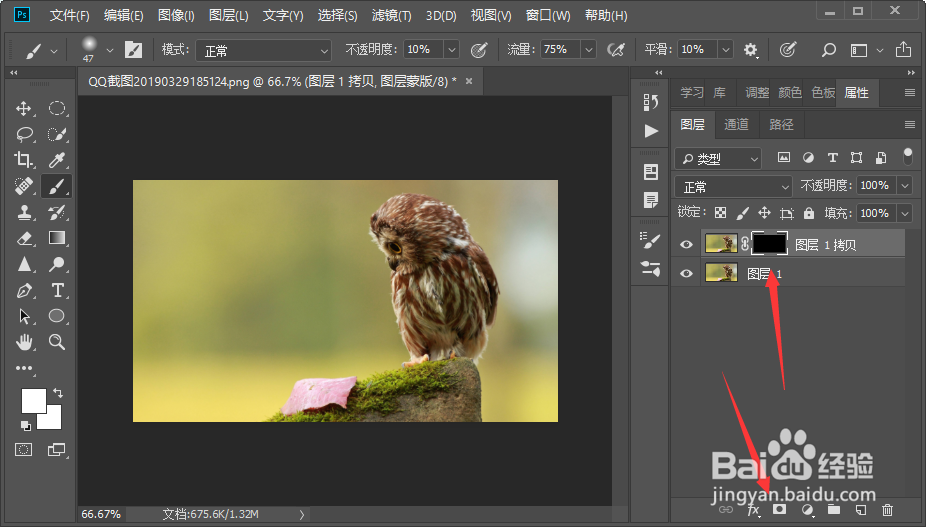Select the Crop tool

[24, 160]
